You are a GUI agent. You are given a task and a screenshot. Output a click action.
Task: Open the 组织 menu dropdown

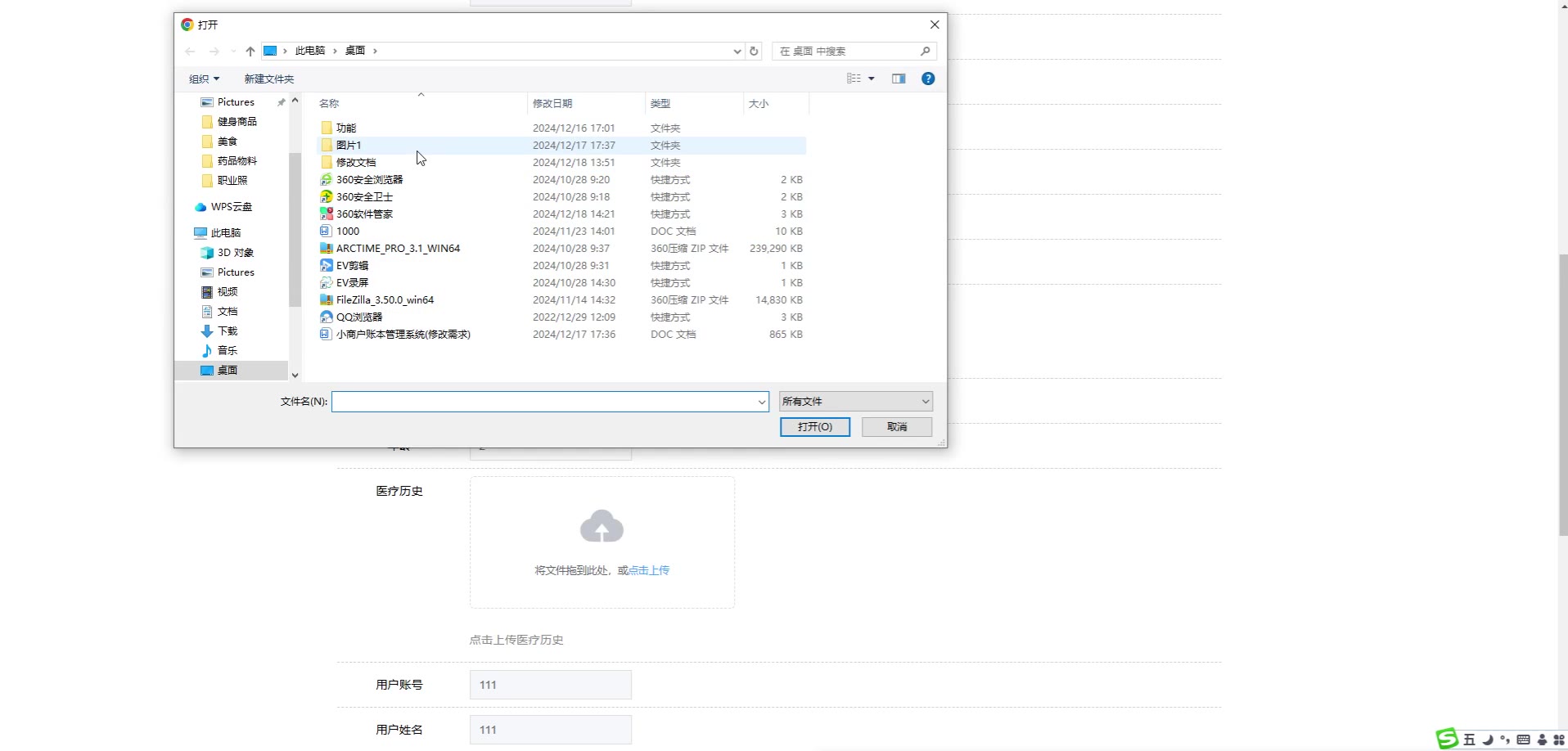(204, 79)
